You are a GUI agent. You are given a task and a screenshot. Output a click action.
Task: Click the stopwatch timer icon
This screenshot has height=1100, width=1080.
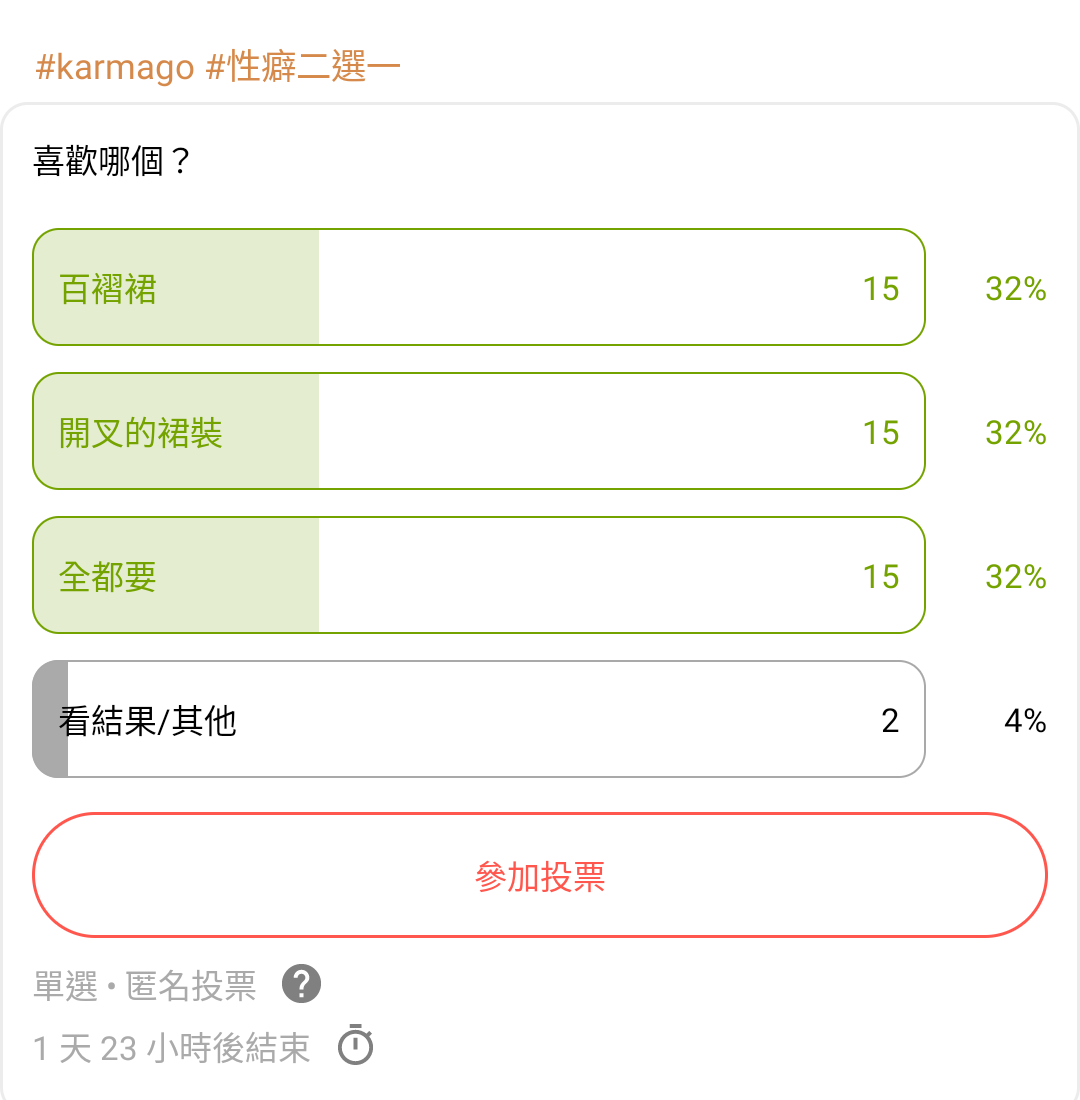tap(356, 1045)
